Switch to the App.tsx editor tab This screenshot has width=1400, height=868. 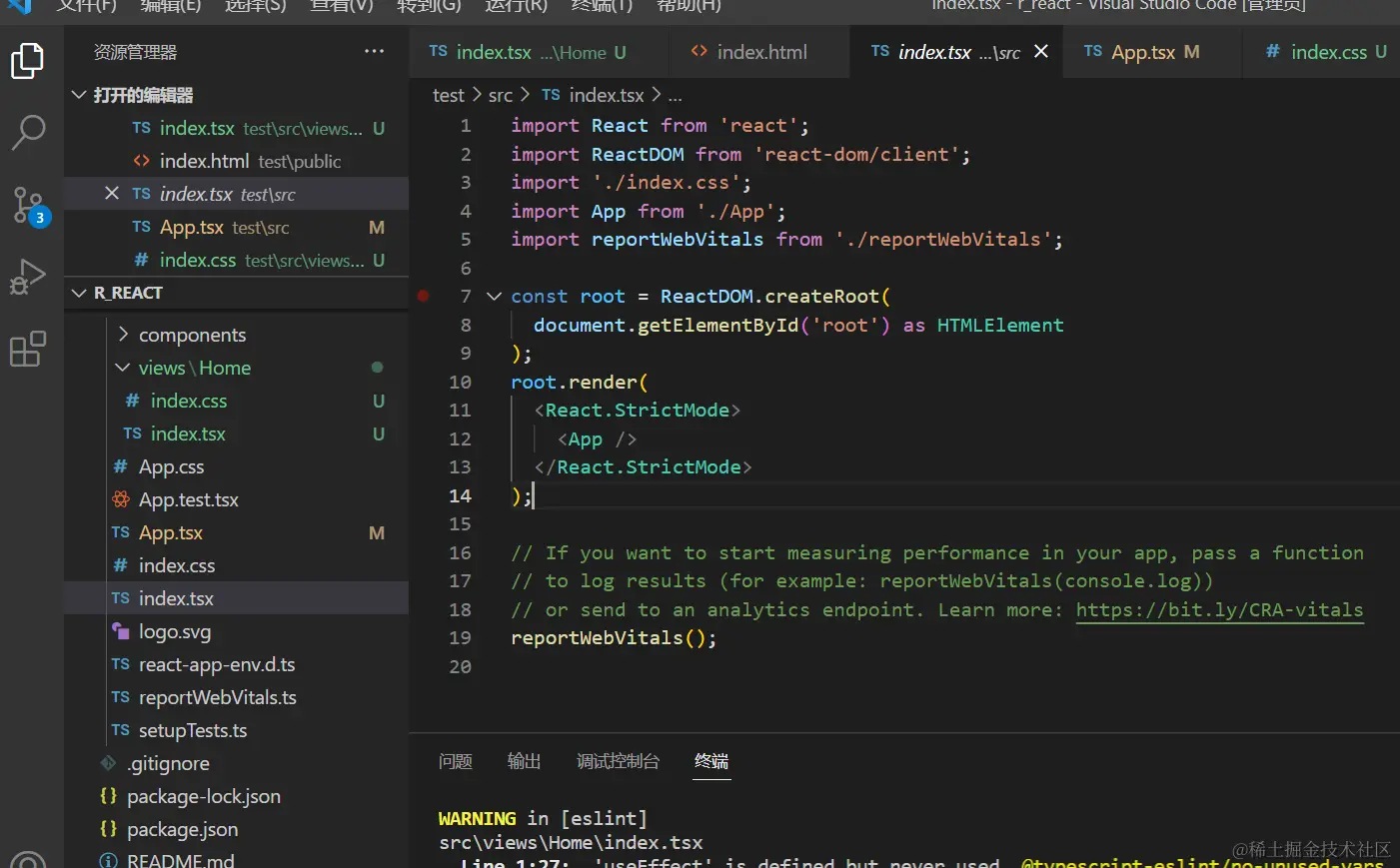click(1141, 52)
